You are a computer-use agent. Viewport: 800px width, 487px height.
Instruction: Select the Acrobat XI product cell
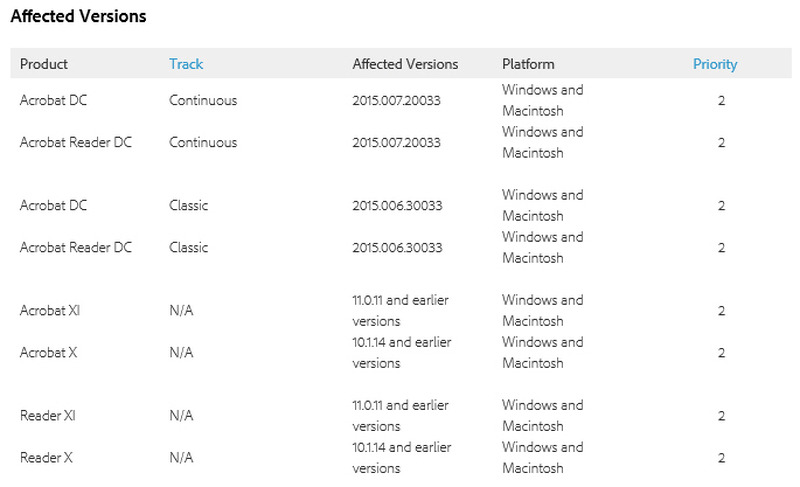[50, 311]
